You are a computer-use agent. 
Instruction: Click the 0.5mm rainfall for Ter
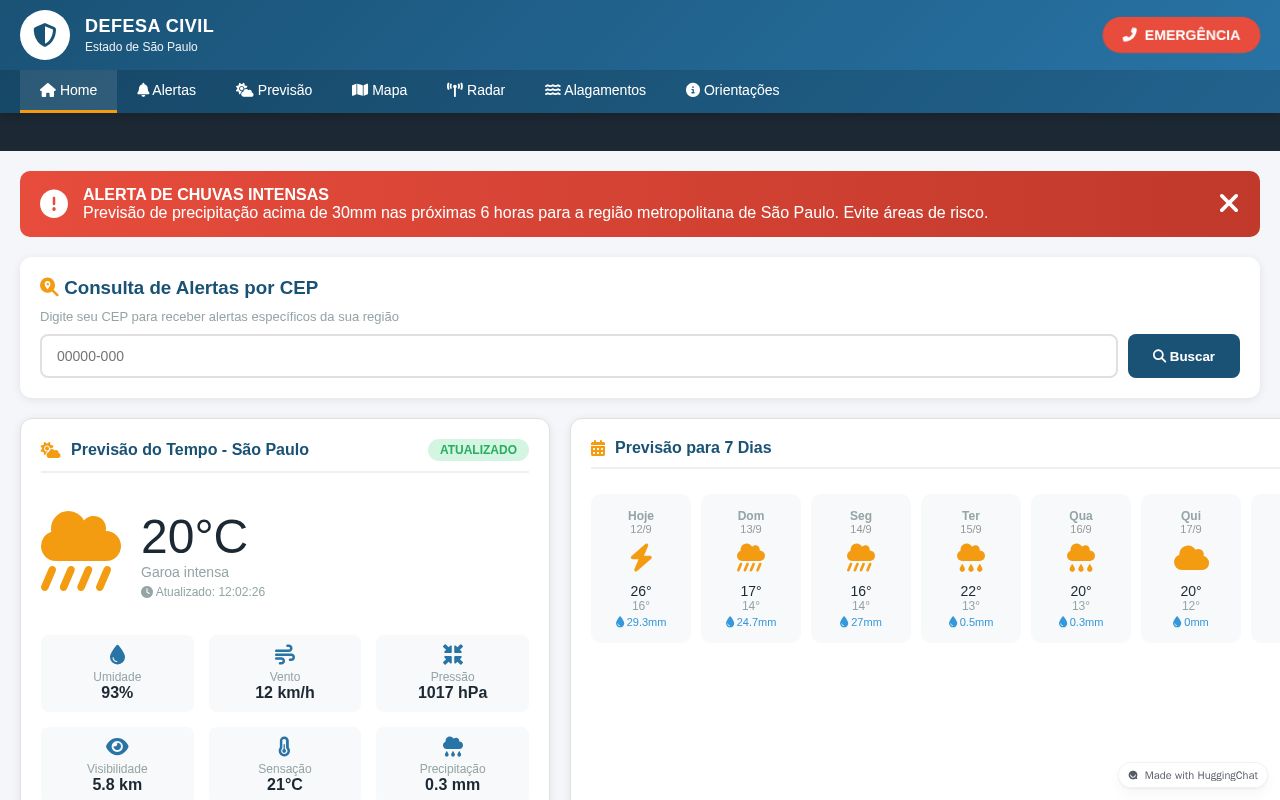click(x=971, y=622)
